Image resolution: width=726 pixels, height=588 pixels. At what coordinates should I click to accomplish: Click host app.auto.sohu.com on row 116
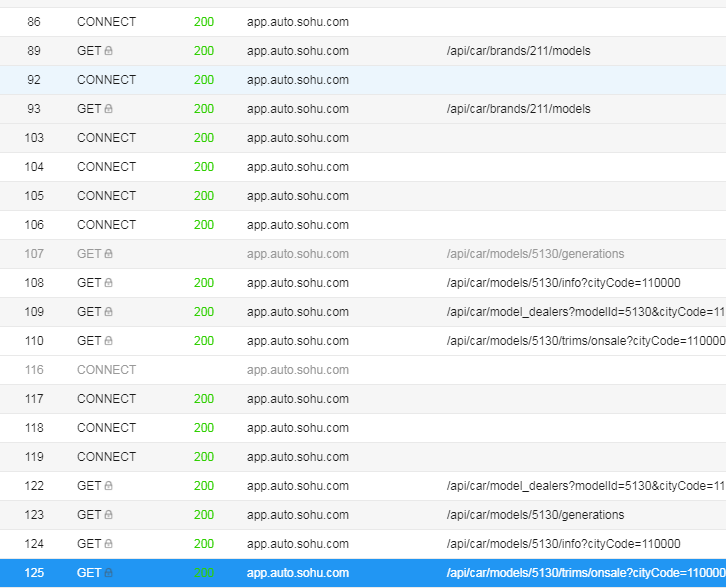298,370
